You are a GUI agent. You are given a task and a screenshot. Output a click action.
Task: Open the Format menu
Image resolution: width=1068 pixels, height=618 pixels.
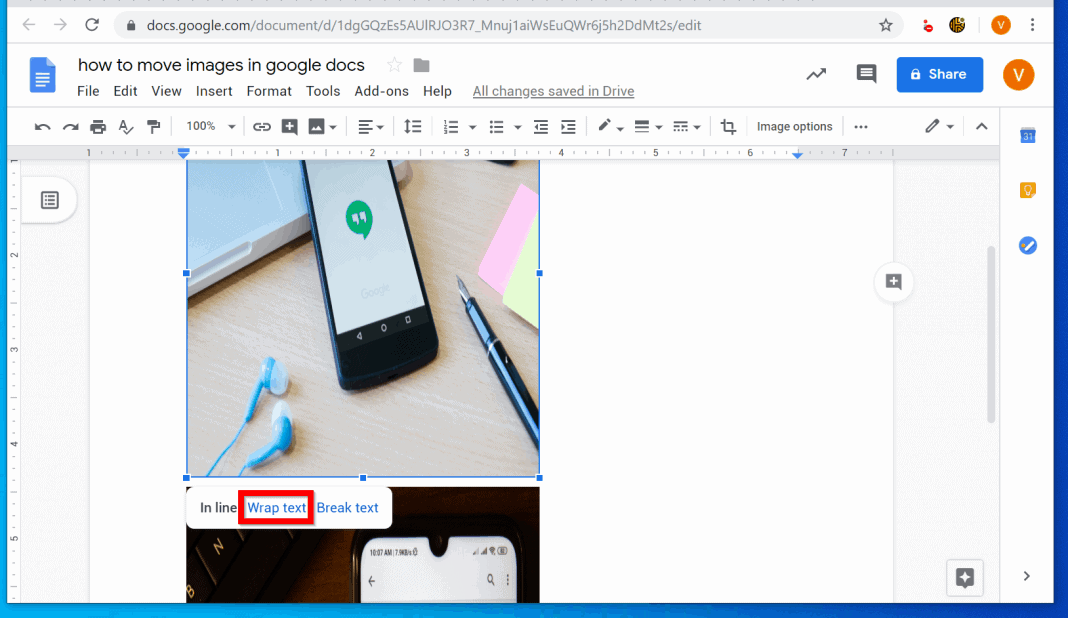tap(268, 90)
